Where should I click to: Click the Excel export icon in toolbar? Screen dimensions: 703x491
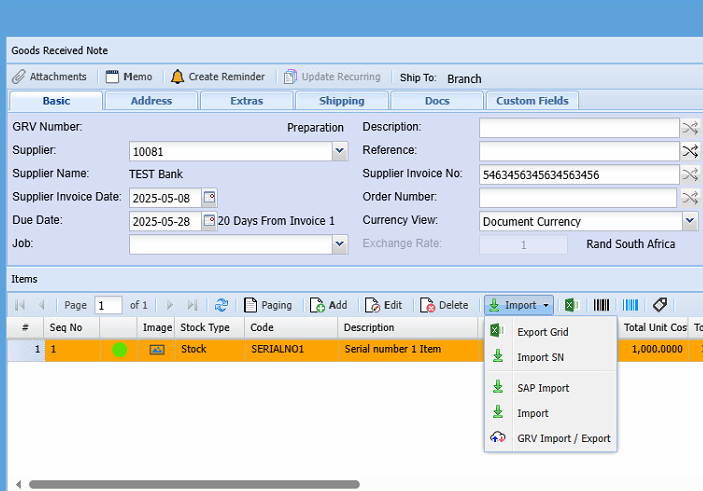point(571,305)
